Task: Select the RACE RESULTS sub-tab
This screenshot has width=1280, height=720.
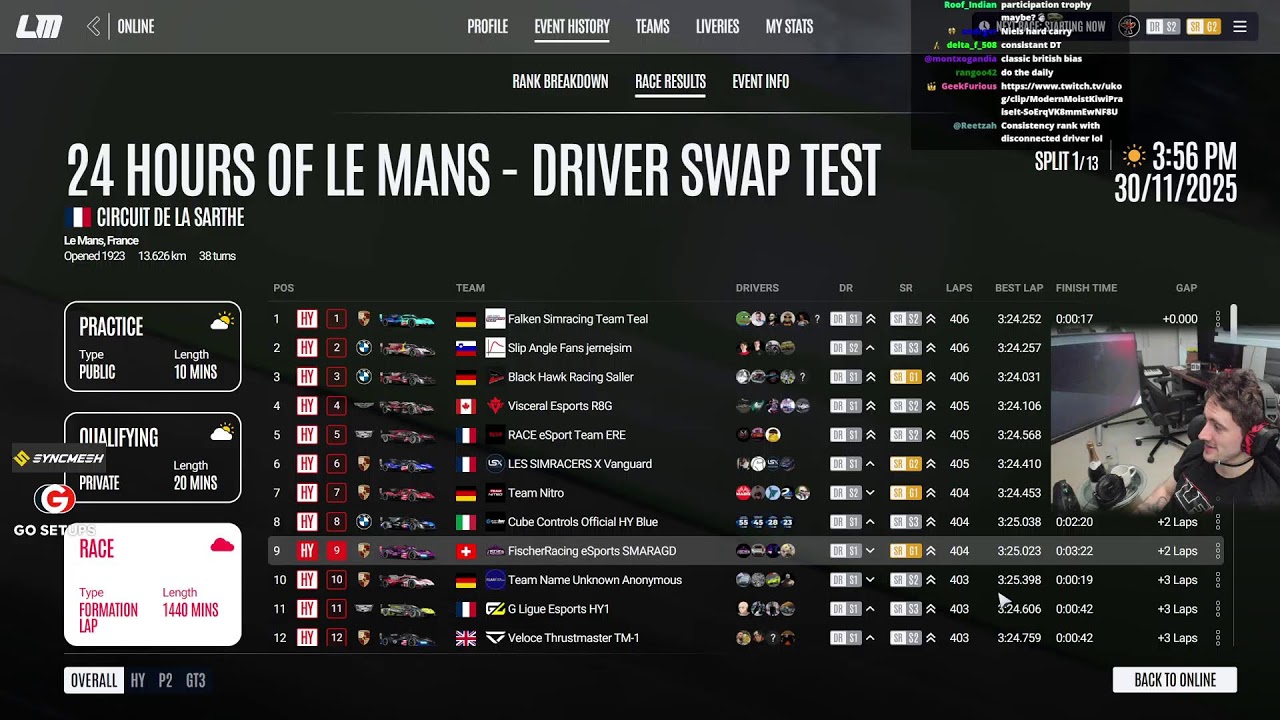Action: [670, 82]
